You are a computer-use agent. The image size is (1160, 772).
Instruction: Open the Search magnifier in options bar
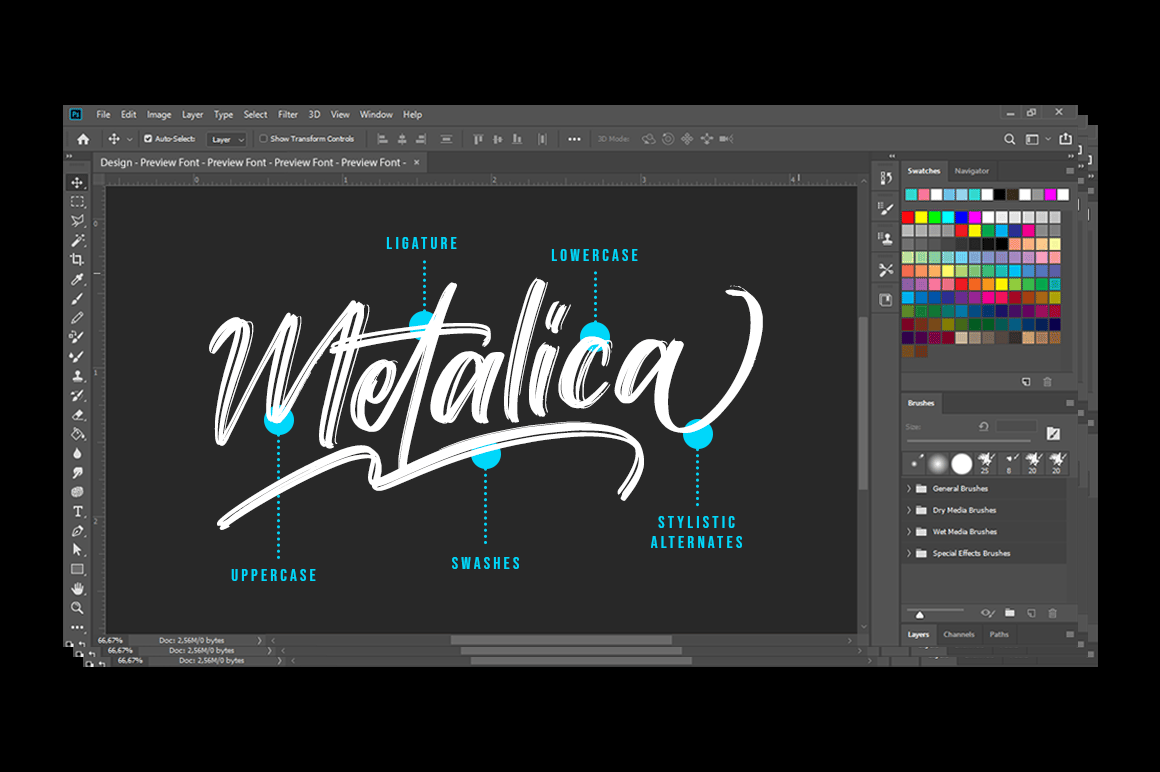pyautogui.click(x=1009, y=139)
